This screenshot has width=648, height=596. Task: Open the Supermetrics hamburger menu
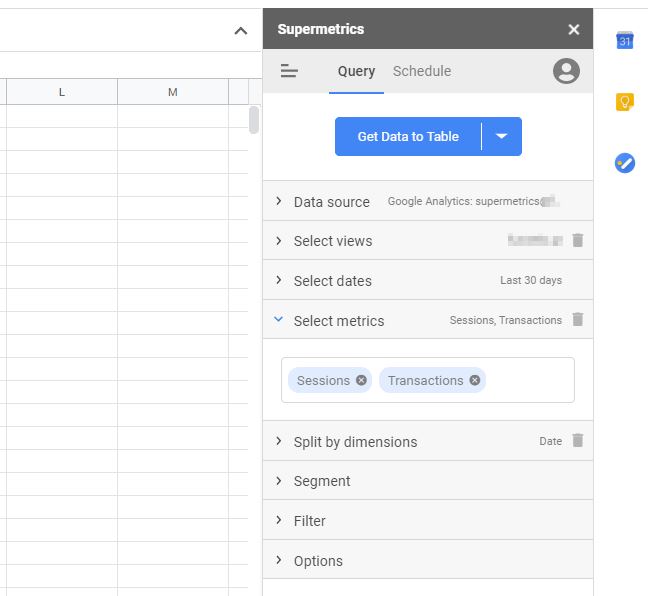tap(289, 71)
